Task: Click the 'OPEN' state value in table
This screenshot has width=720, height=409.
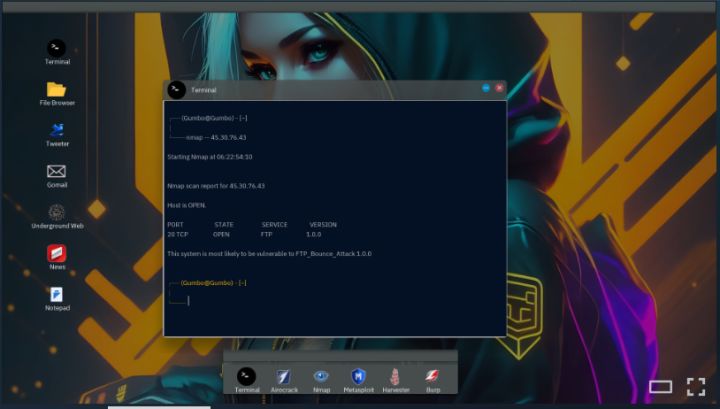Action: coord(221,234)
